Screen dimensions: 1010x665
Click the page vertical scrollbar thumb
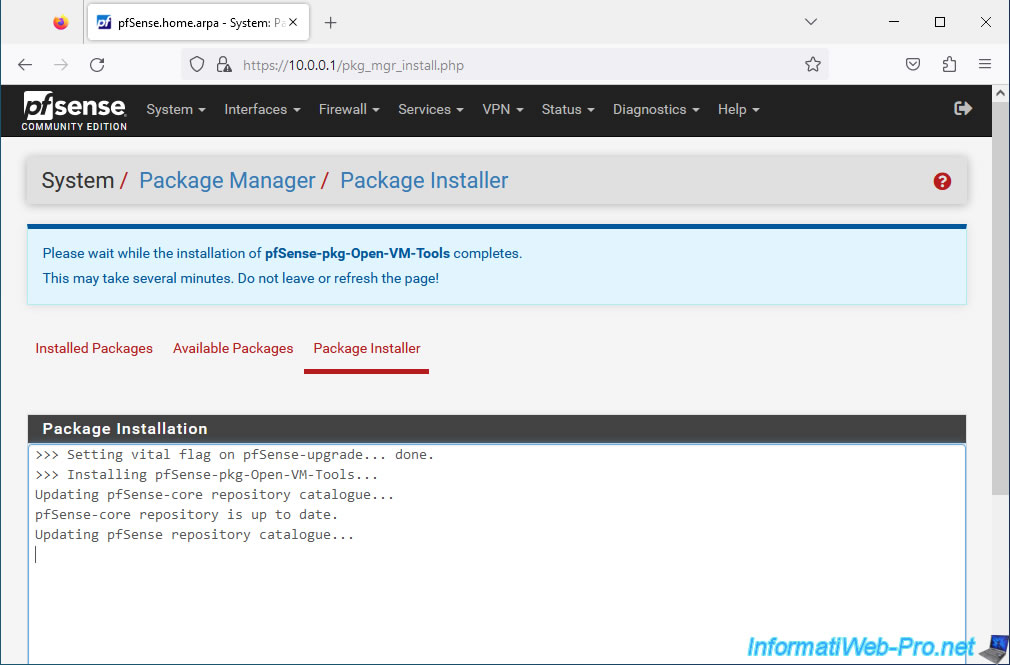click(1000, 296)
